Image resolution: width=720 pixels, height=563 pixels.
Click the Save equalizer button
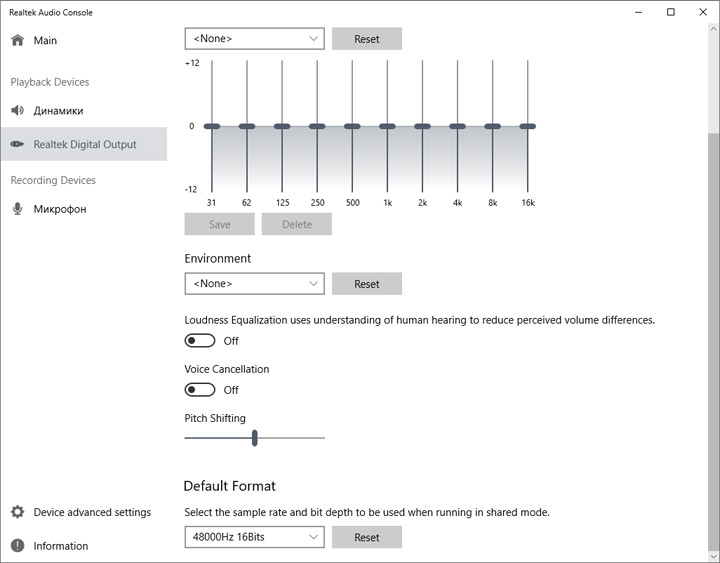click(219, 224)
